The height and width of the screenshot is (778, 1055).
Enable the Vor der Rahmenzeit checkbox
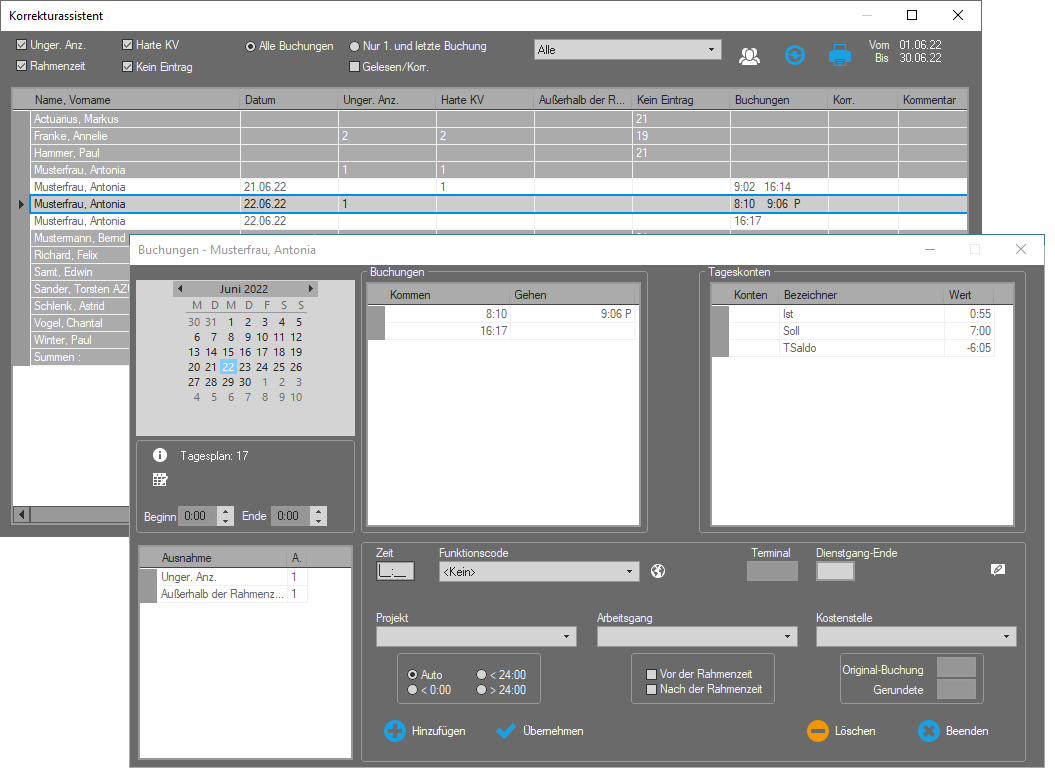tap(652, 674)
